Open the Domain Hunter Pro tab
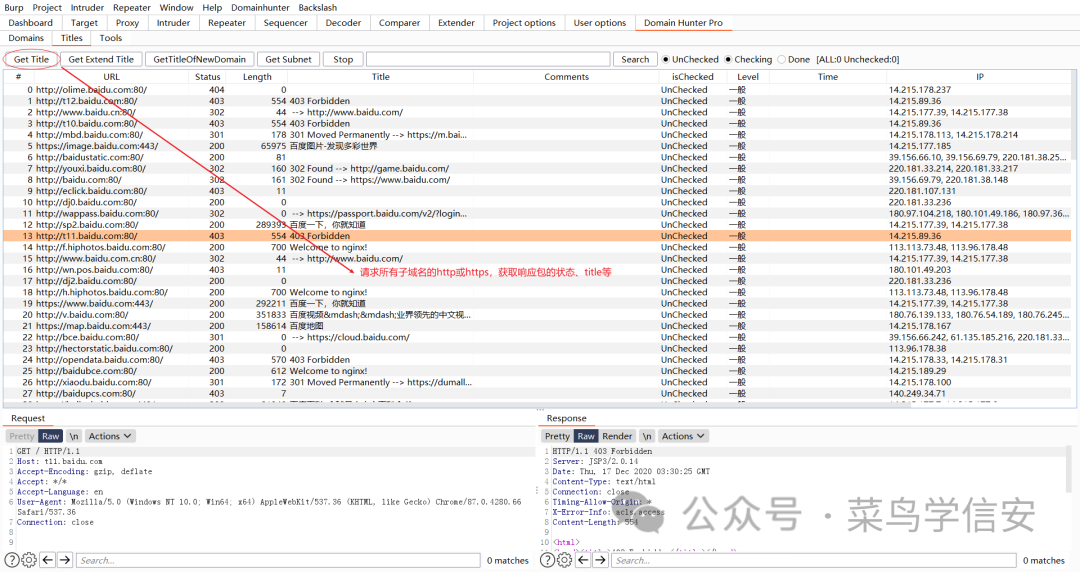This screenshot has height=572, width=1080. coord(683,23)
